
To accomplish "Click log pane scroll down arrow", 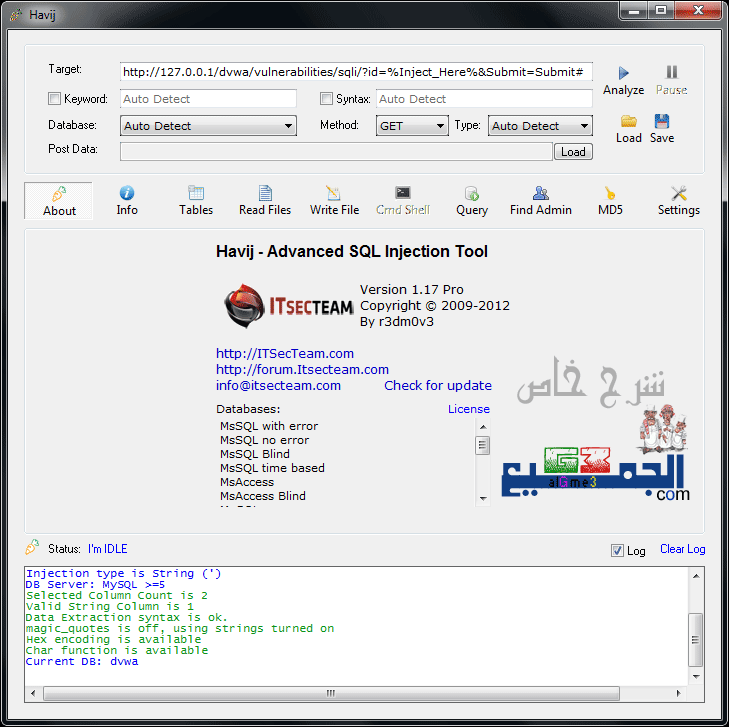I will pos(696,677).
